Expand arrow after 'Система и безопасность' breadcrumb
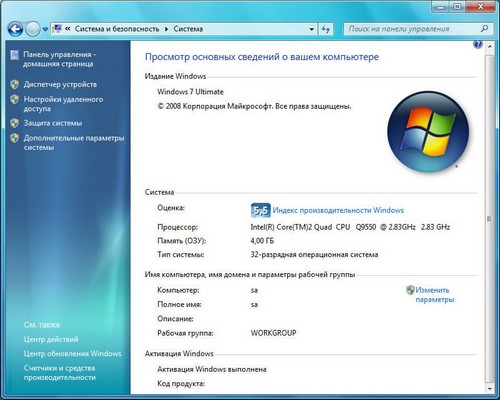Image resolution: width=500 pixels, height=400 pixels. coord(166,29)
